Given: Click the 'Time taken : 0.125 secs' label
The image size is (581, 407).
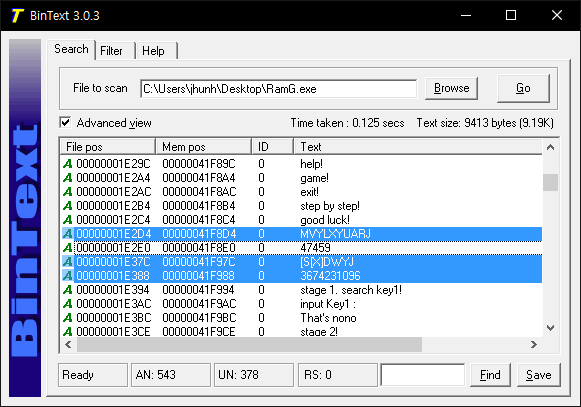Looking at the screenshot, I should coord(347,123).
